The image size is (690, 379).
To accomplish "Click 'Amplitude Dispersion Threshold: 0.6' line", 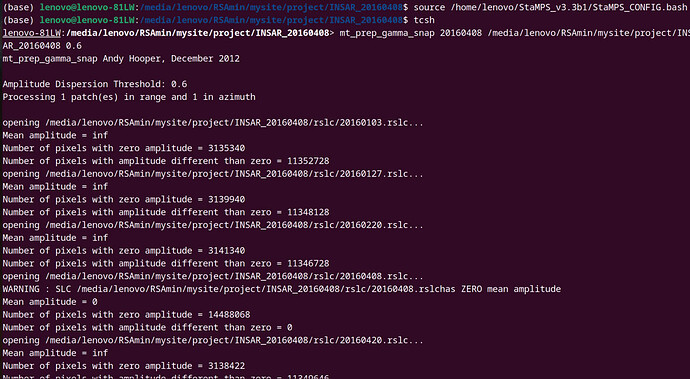I will (x=95, y=84).
